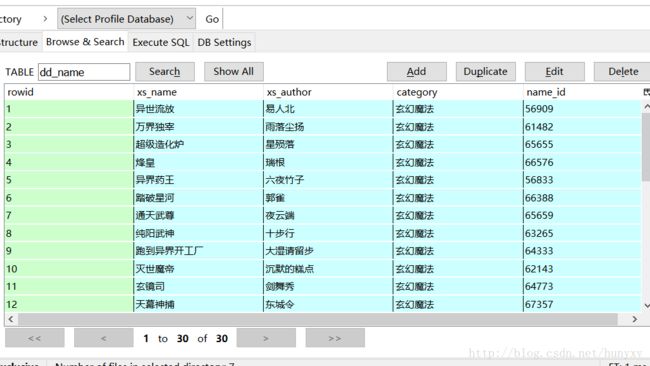Click the previous page < button
This screenshot has height=366, width=650.
click(x=104, y=338)
